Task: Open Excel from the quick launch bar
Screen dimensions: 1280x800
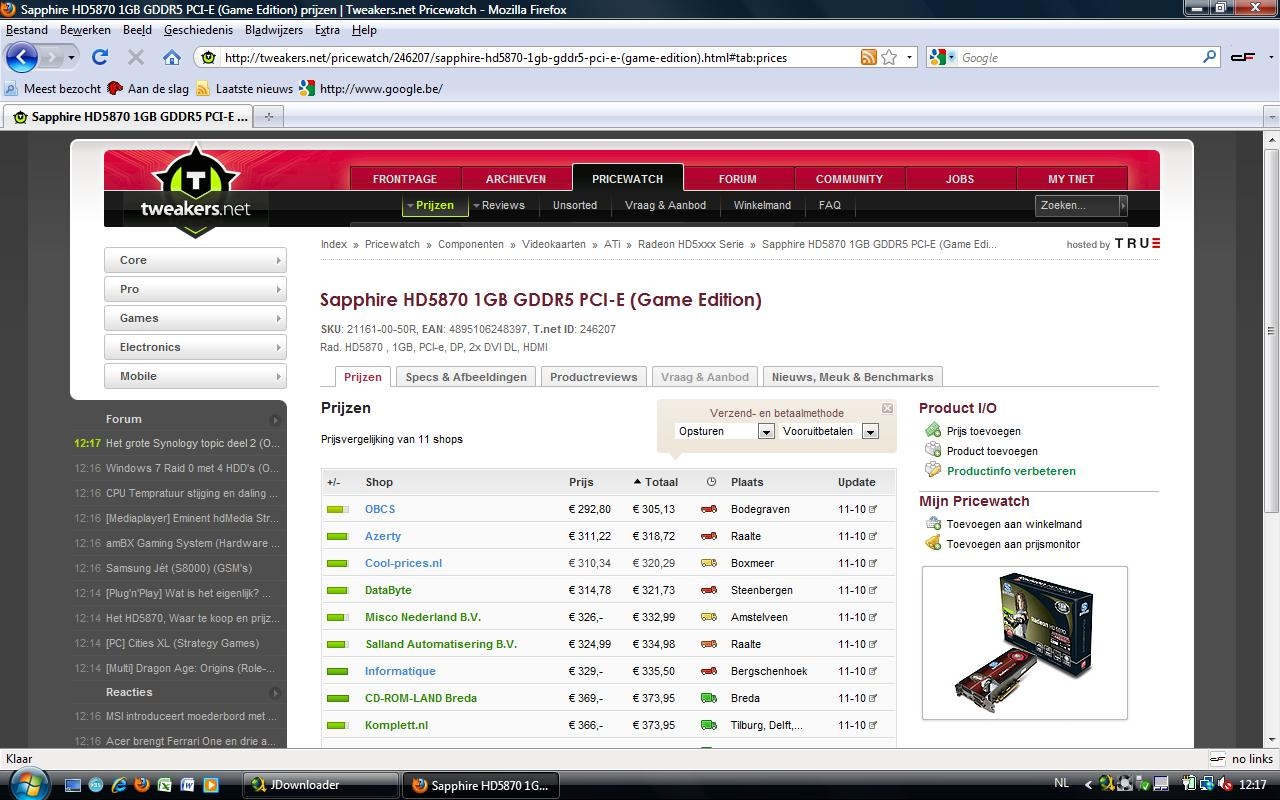Action: [x=165, y=785]
